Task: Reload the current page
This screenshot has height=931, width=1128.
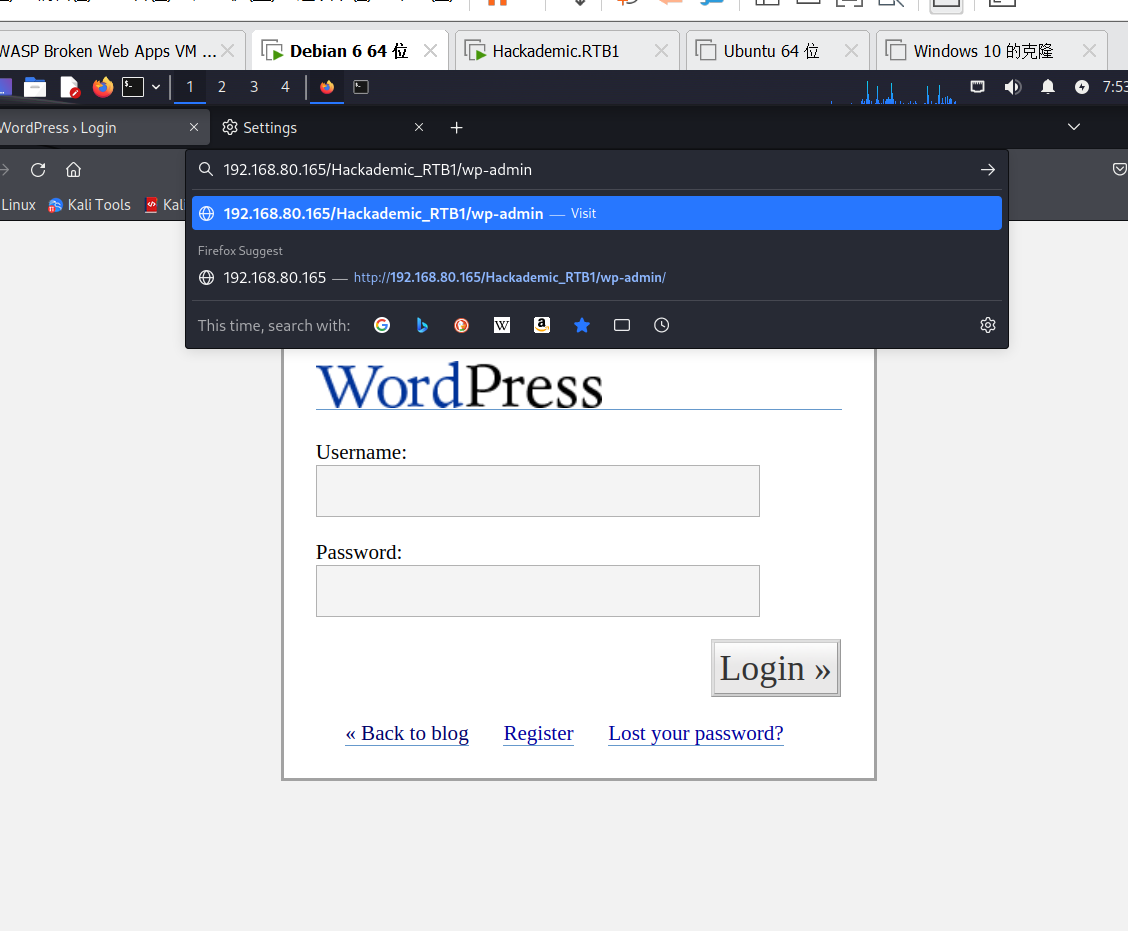Action: coord(38,170)
